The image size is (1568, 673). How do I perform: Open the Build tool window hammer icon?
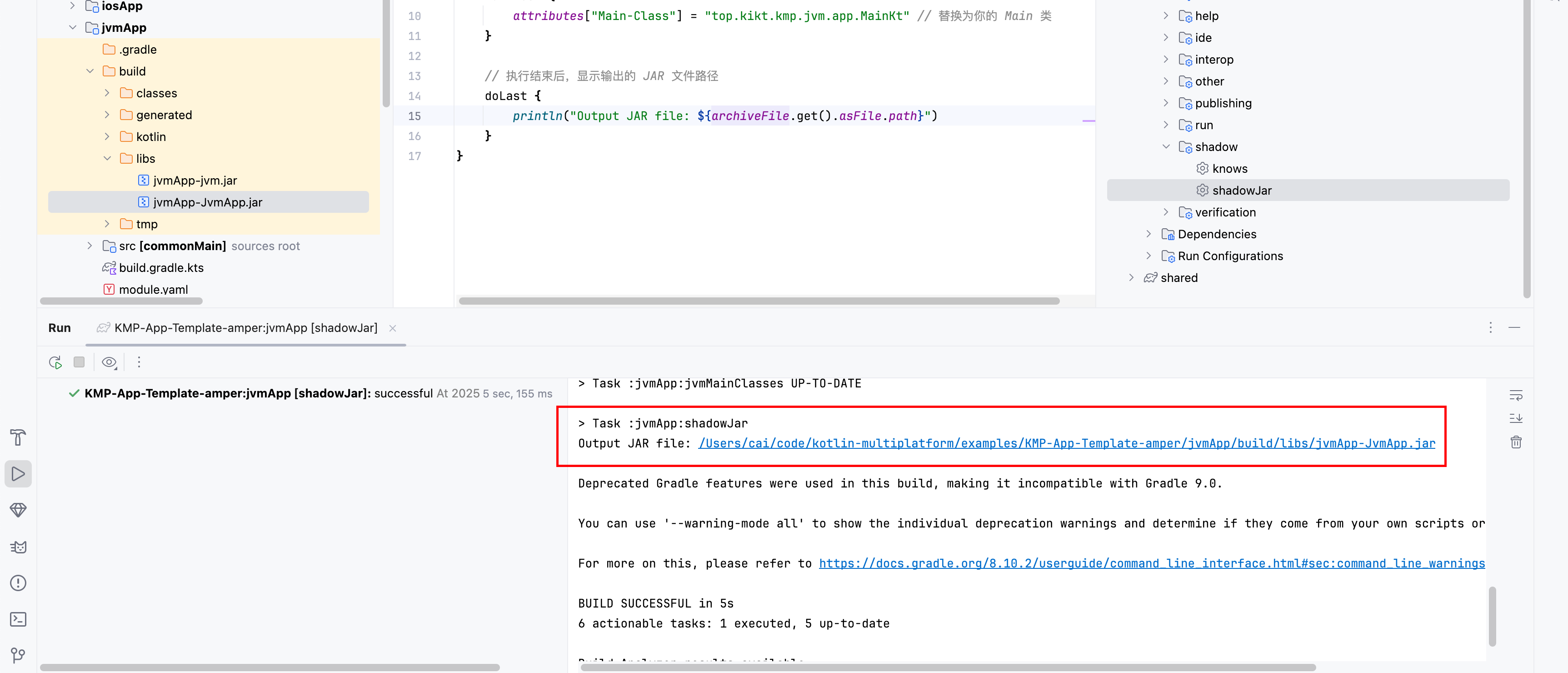tap(18, 437)
